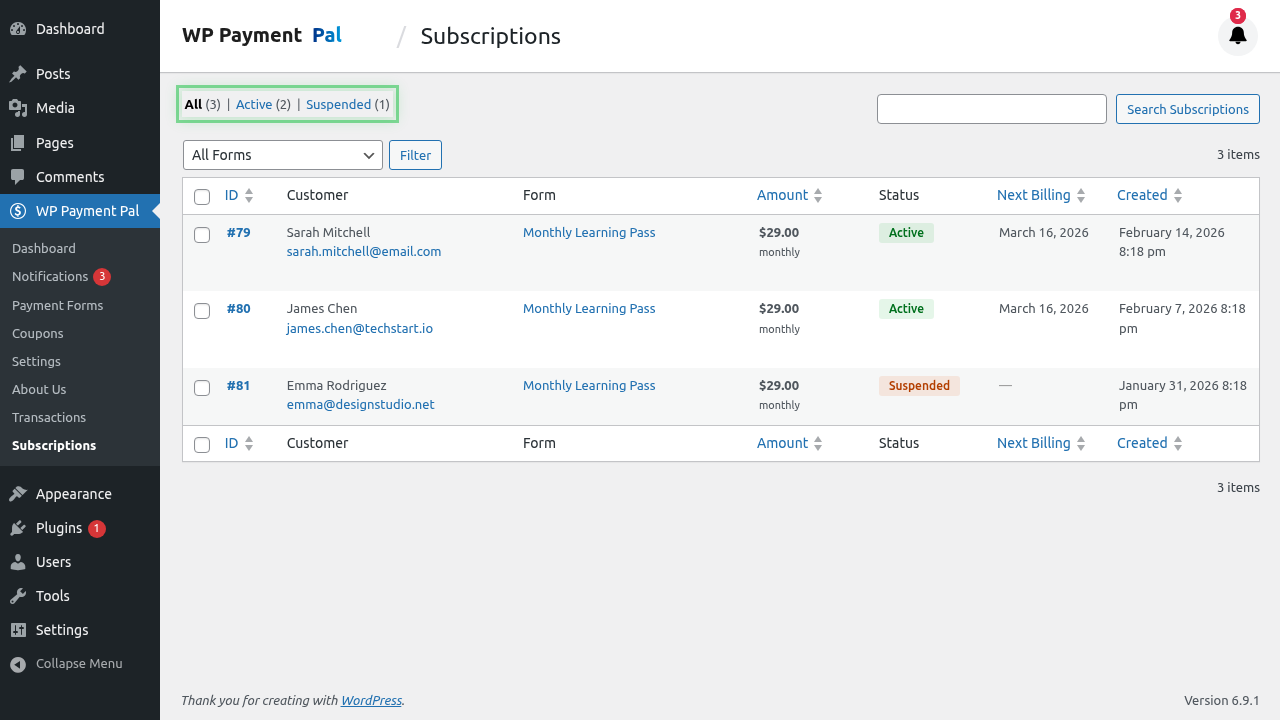The width and height of the screenshot is (1280, 720).
Task: Select Emma Rodriguez's row checkbox
Action: pos(202,388)
